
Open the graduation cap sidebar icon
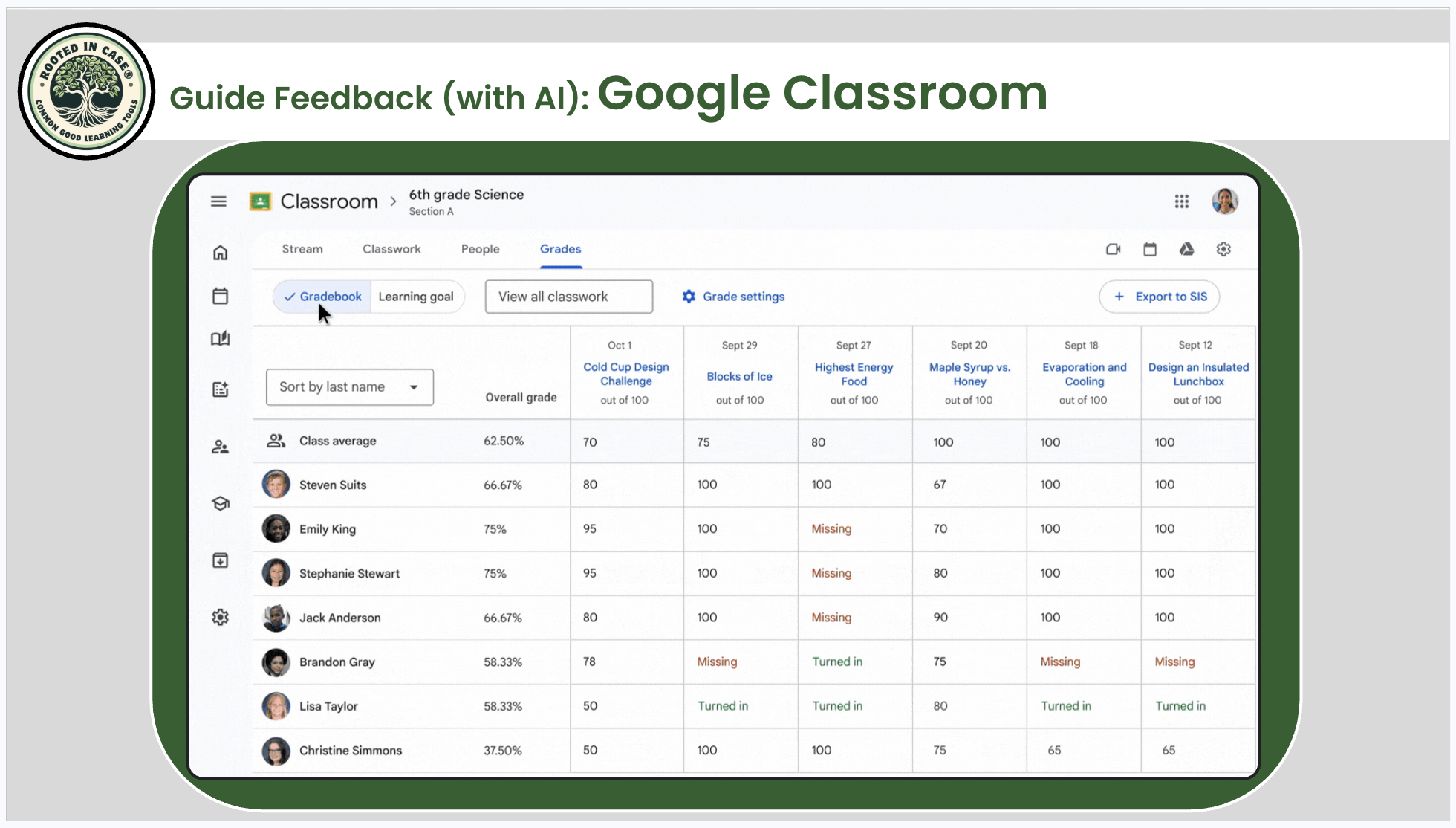(220, 503)
